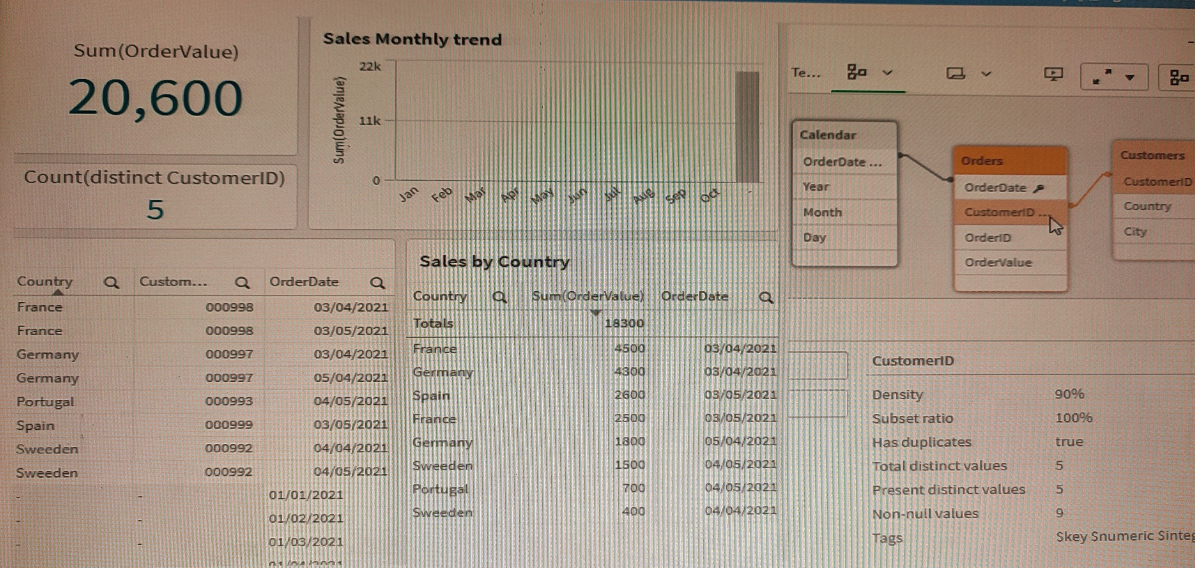This screenshot has width=1195, height=568.
Task: Click the internal table view icon
Action: (x=855, y=73)
